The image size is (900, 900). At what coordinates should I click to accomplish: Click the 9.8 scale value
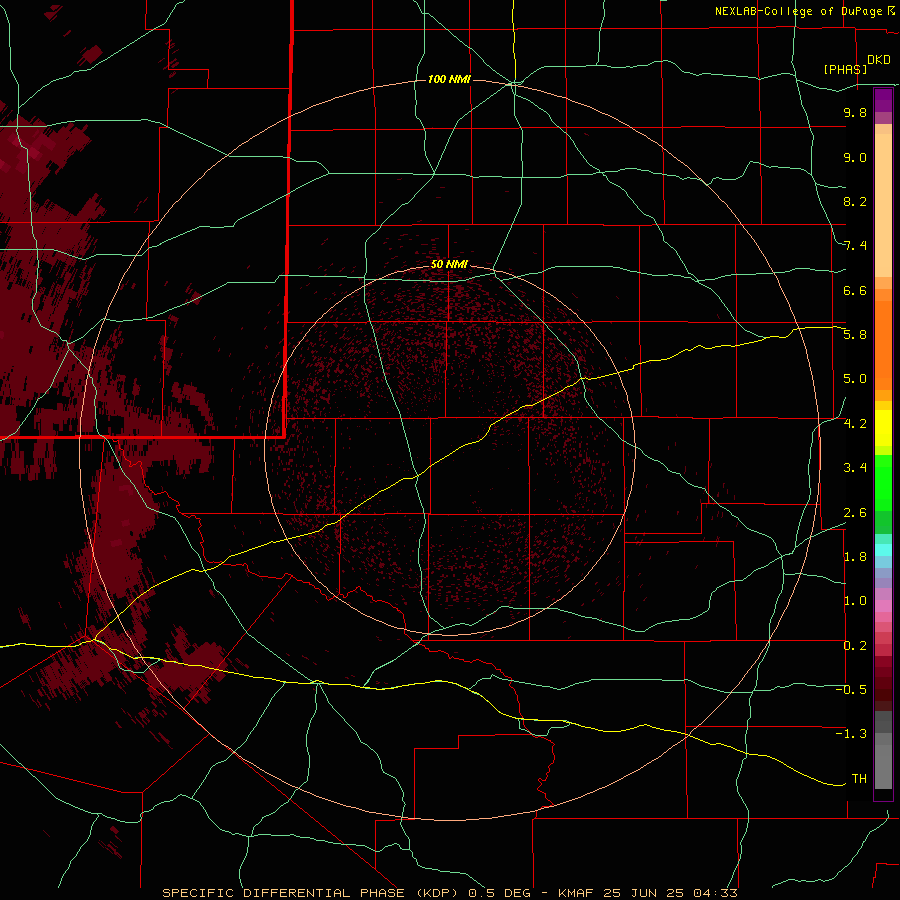(855, 112)
